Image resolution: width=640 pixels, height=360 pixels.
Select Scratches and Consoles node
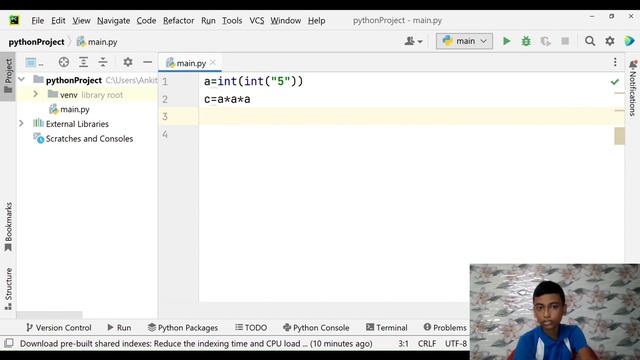tap(89, 138)
